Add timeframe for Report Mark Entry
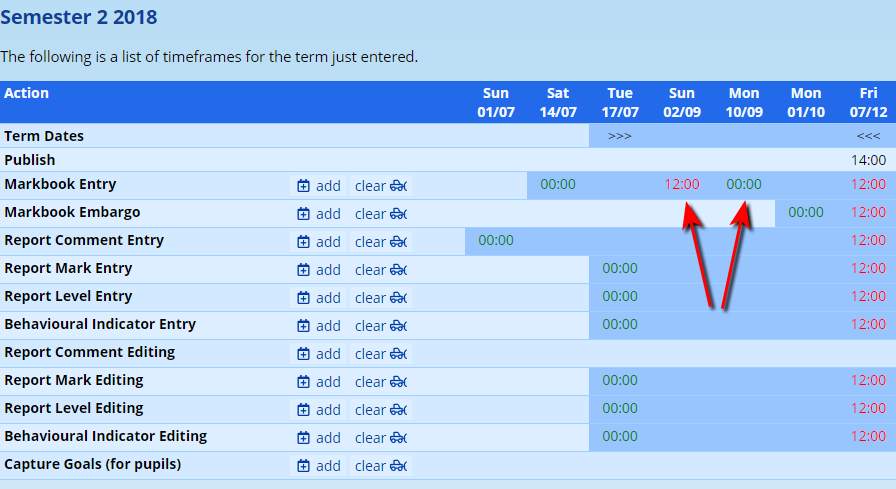 [x=318, y=270]
